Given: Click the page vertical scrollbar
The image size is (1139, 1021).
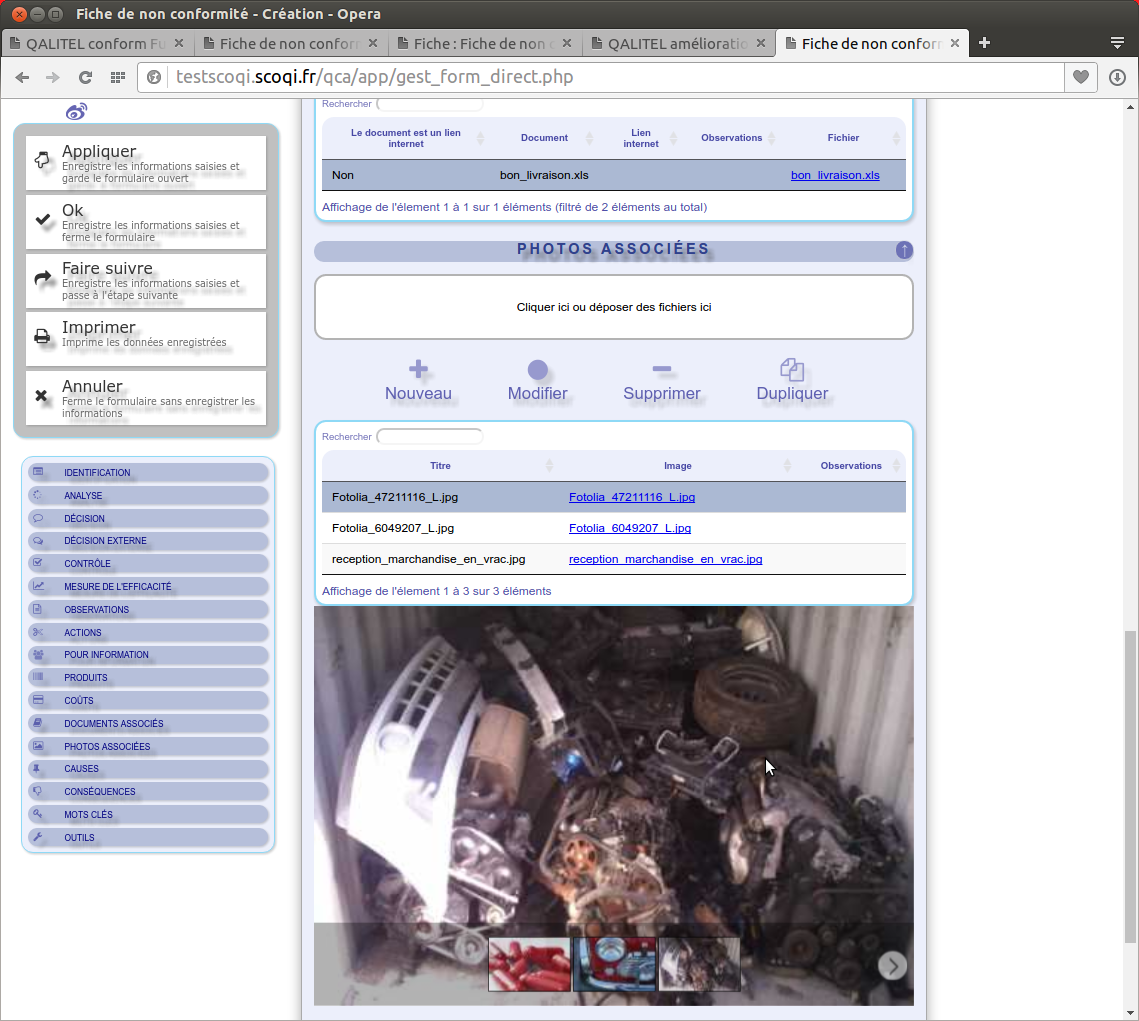Looking at the screenshot, I should point(1130,787).
